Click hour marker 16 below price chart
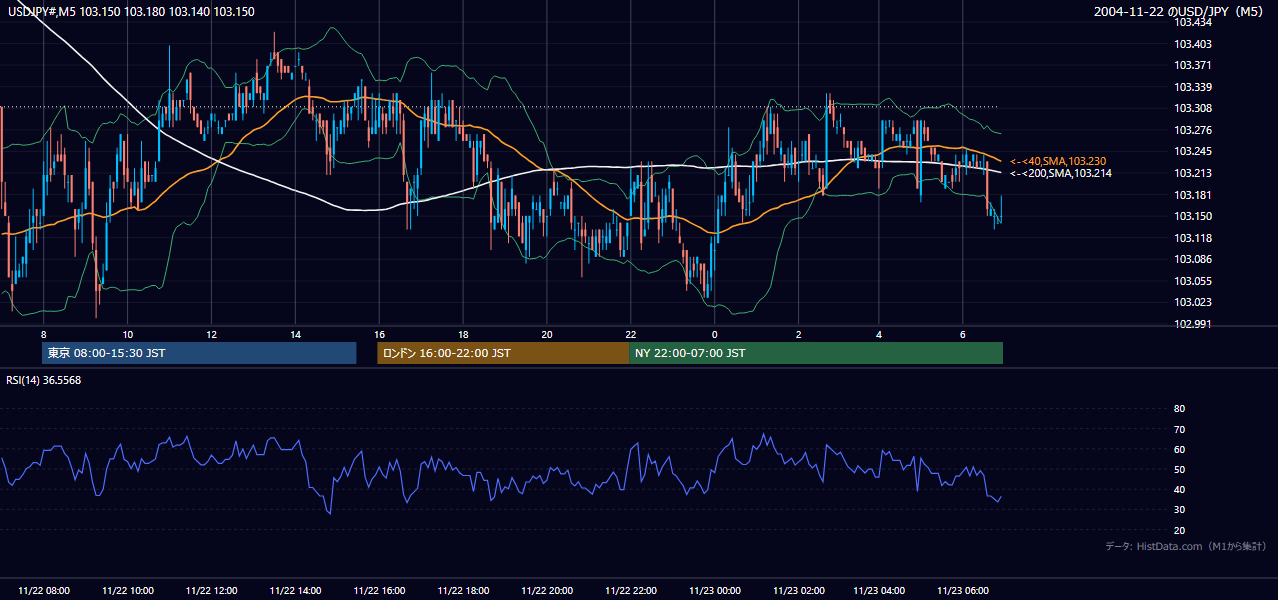 (379, 334)
